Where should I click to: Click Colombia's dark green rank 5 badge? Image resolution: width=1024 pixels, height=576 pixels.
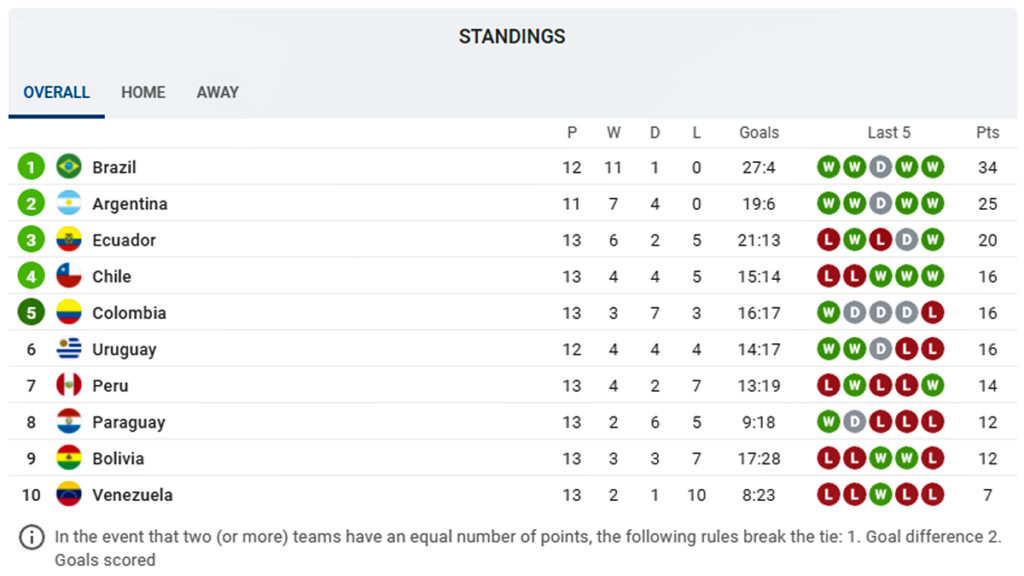31,313
